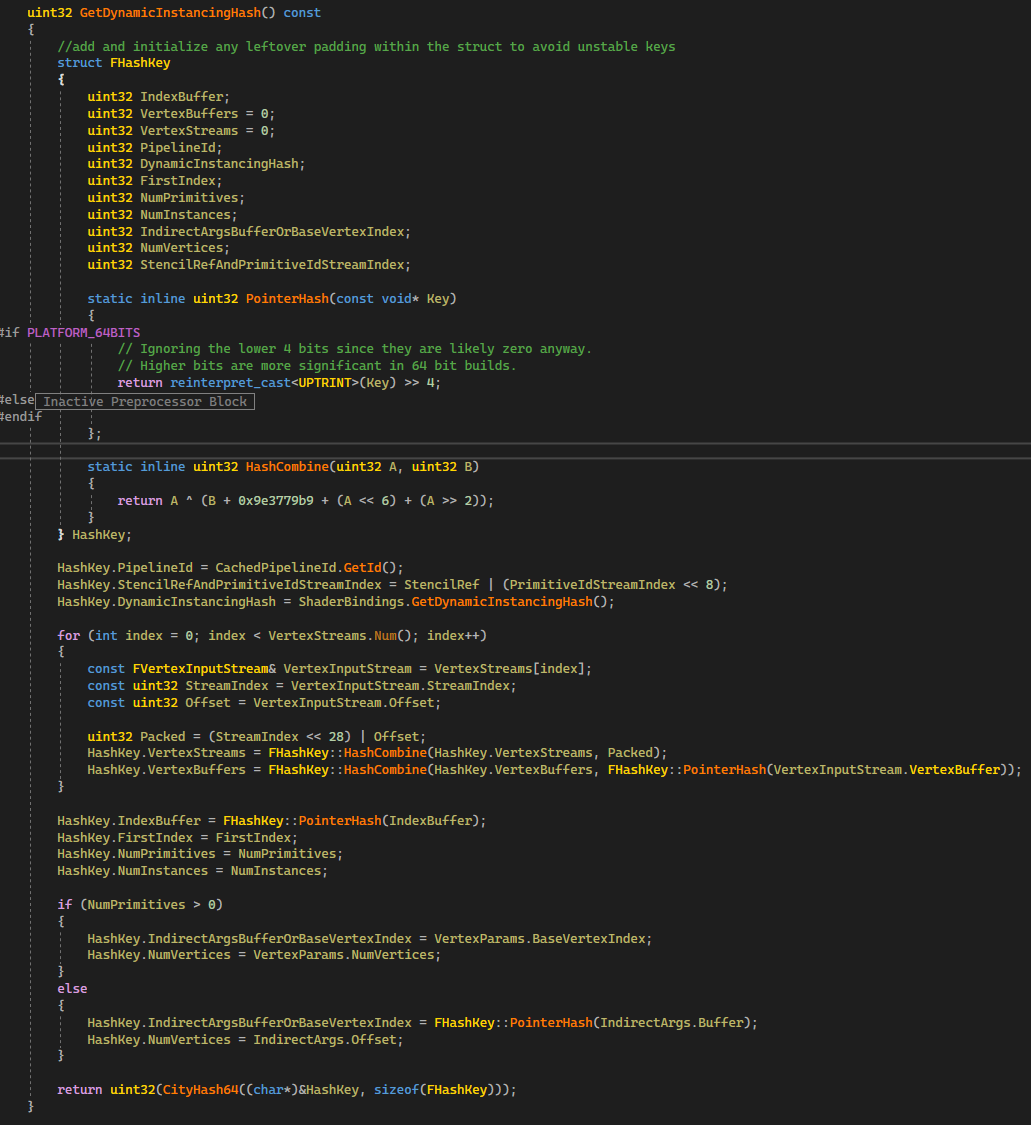Viewport: 1031px width, 1125px height.
Task: Click the comment about leftover padding
Action: click(366, 47)
